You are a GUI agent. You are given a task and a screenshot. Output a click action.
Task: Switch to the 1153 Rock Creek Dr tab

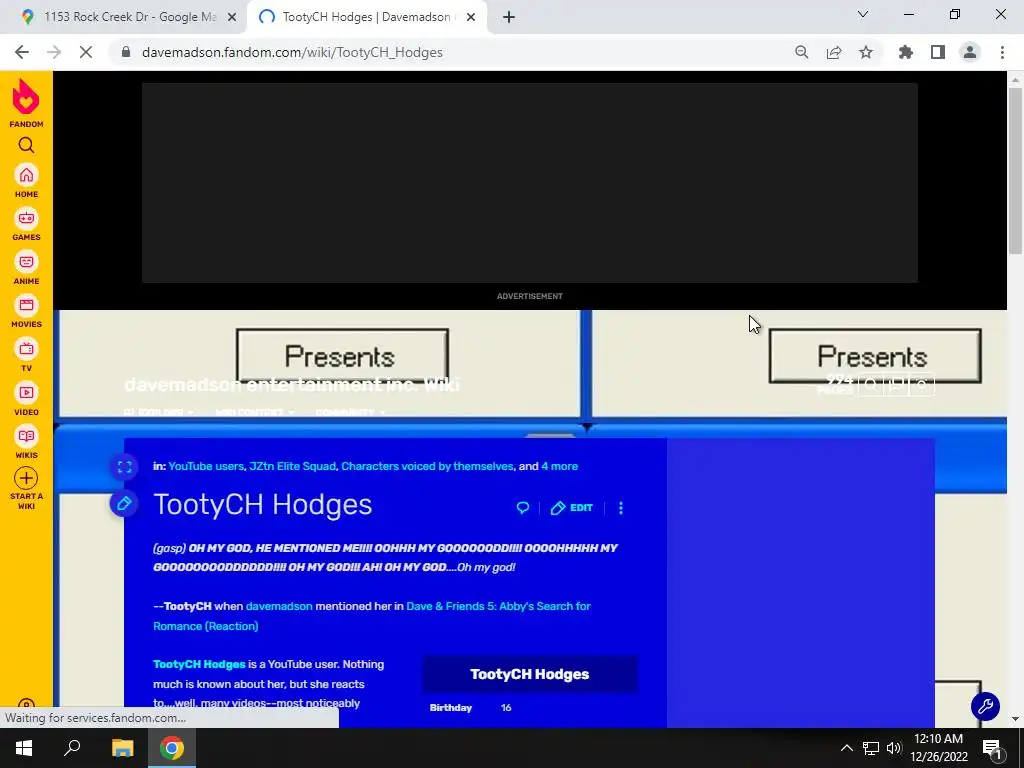[x=124, y=17]
